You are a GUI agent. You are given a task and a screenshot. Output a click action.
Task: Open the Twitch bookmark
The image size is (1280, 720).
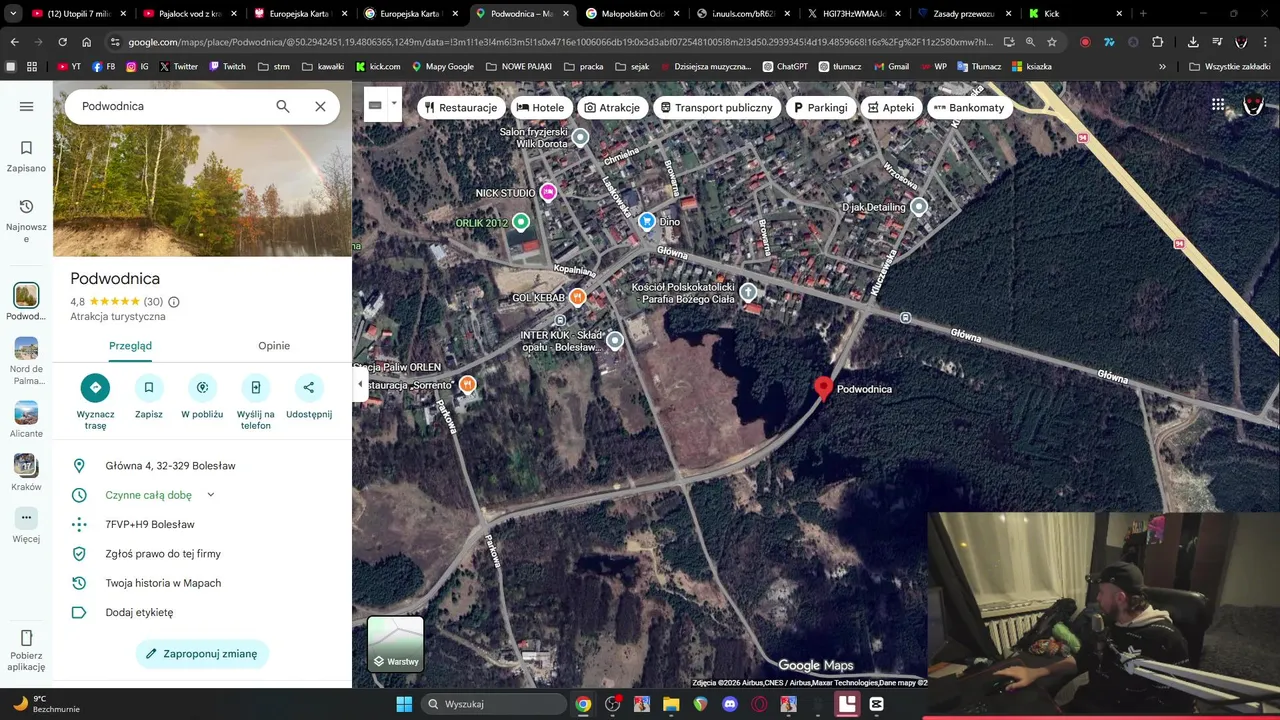coord(227,66)
